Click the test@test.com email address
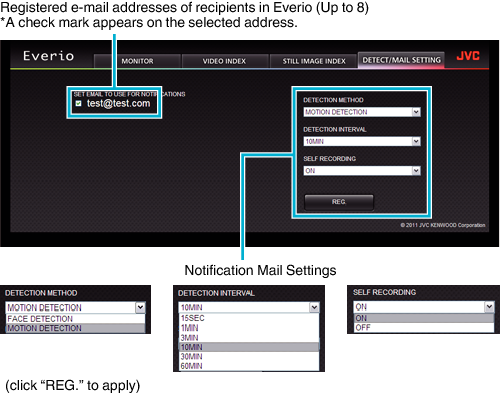 tap(118, 104)
